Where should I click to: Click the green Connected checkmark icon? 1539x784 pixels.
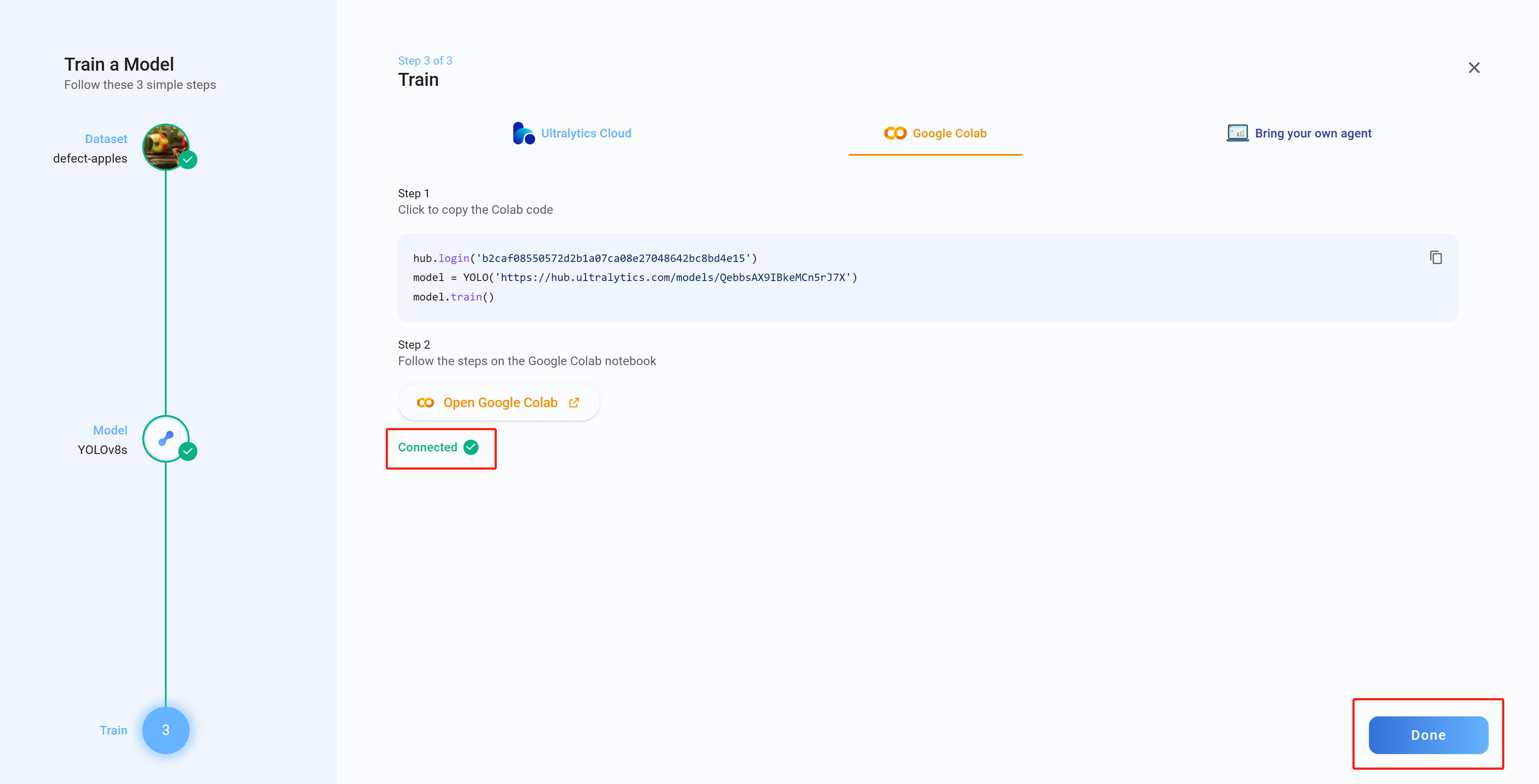(x=471, y=447)
